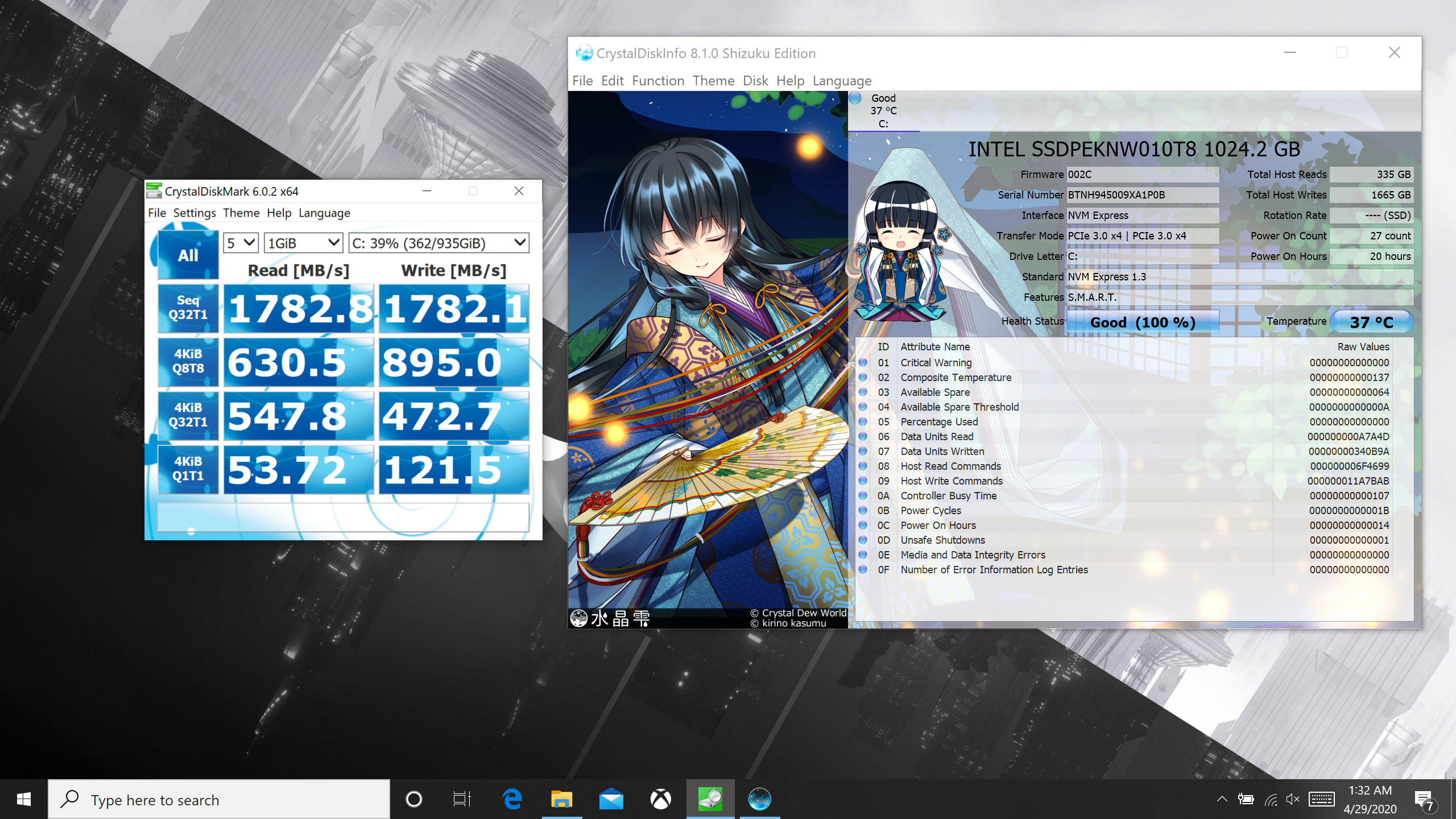Click the 4KiB Q1T1 read result 53.72
The height and width of the screenshot is (819, 1456).
299,469
